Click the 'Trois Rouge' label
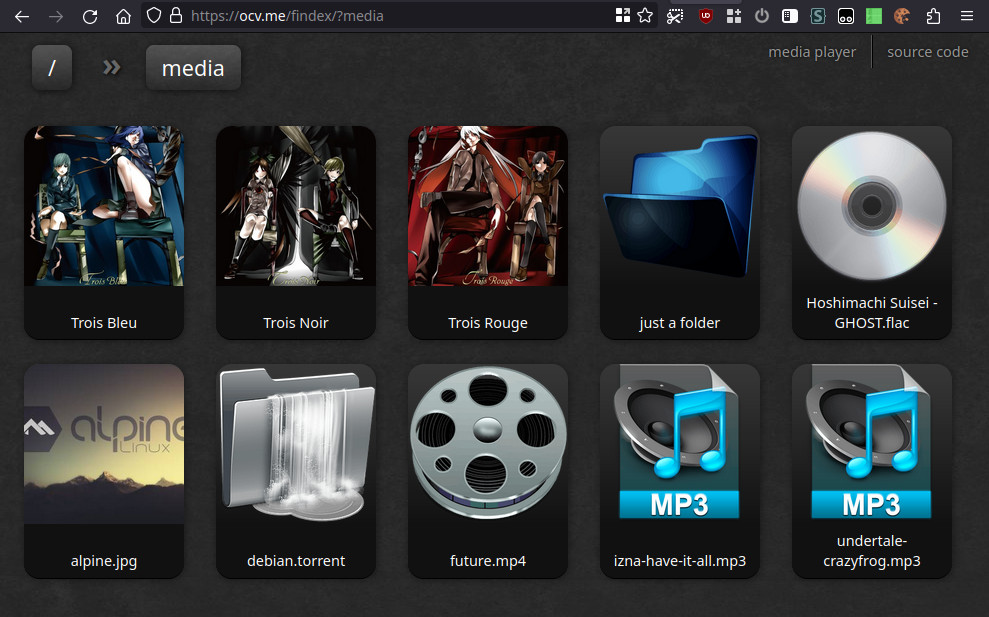The image size is (989, 617). [488, 323]
